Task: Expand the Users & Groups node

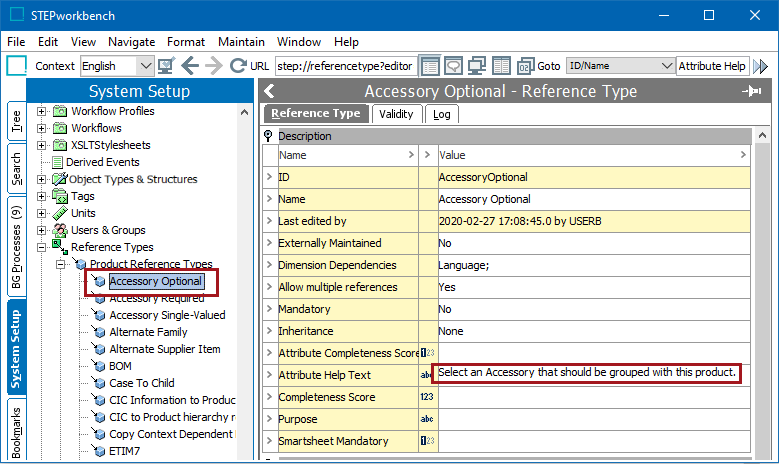Action: point(42,230)
